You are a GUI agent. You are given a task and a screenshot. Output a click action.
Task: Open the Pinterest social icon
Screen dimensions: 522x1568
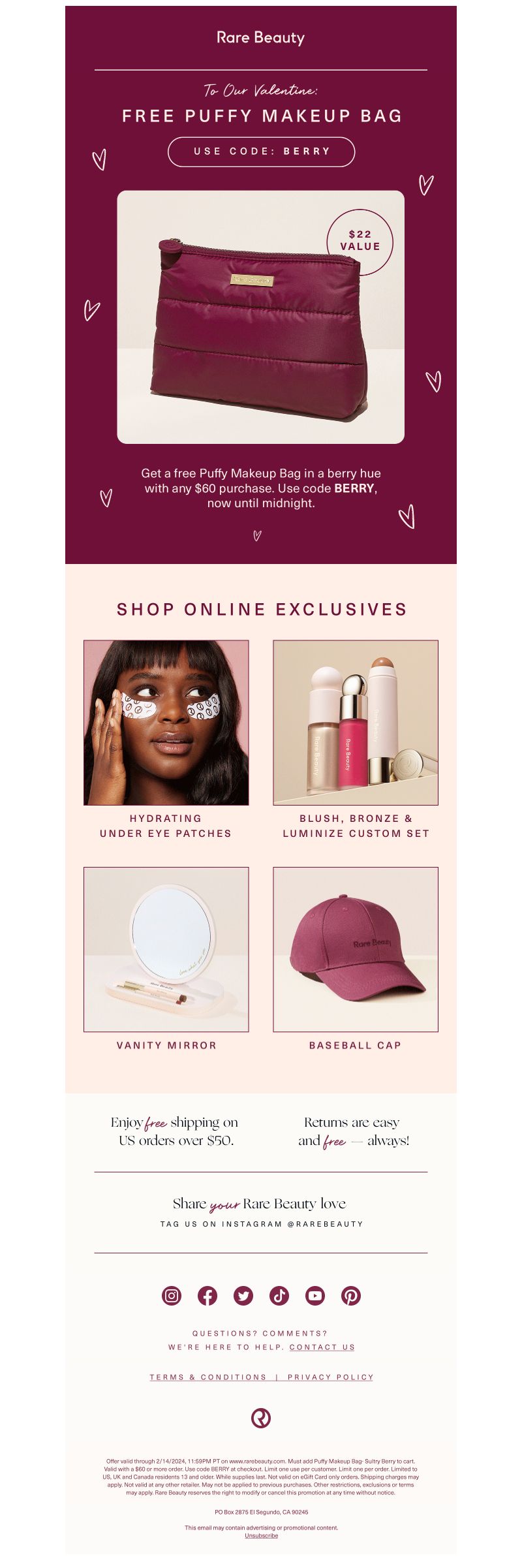pos(351,1295)
